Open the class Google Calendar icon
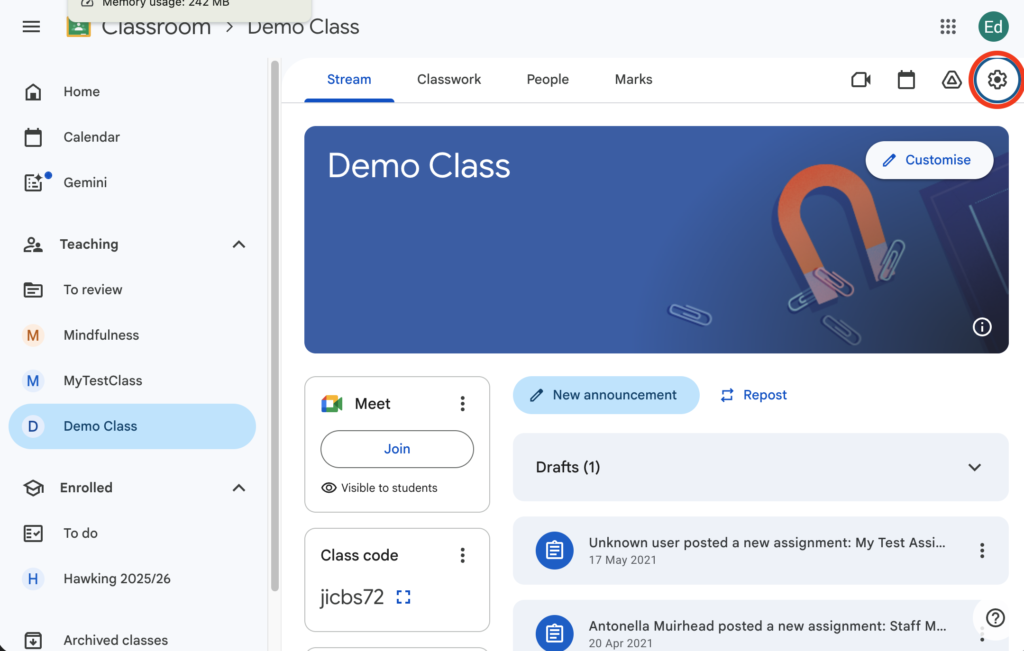Viewport: 1024px width, 651px height. (906, 80)
